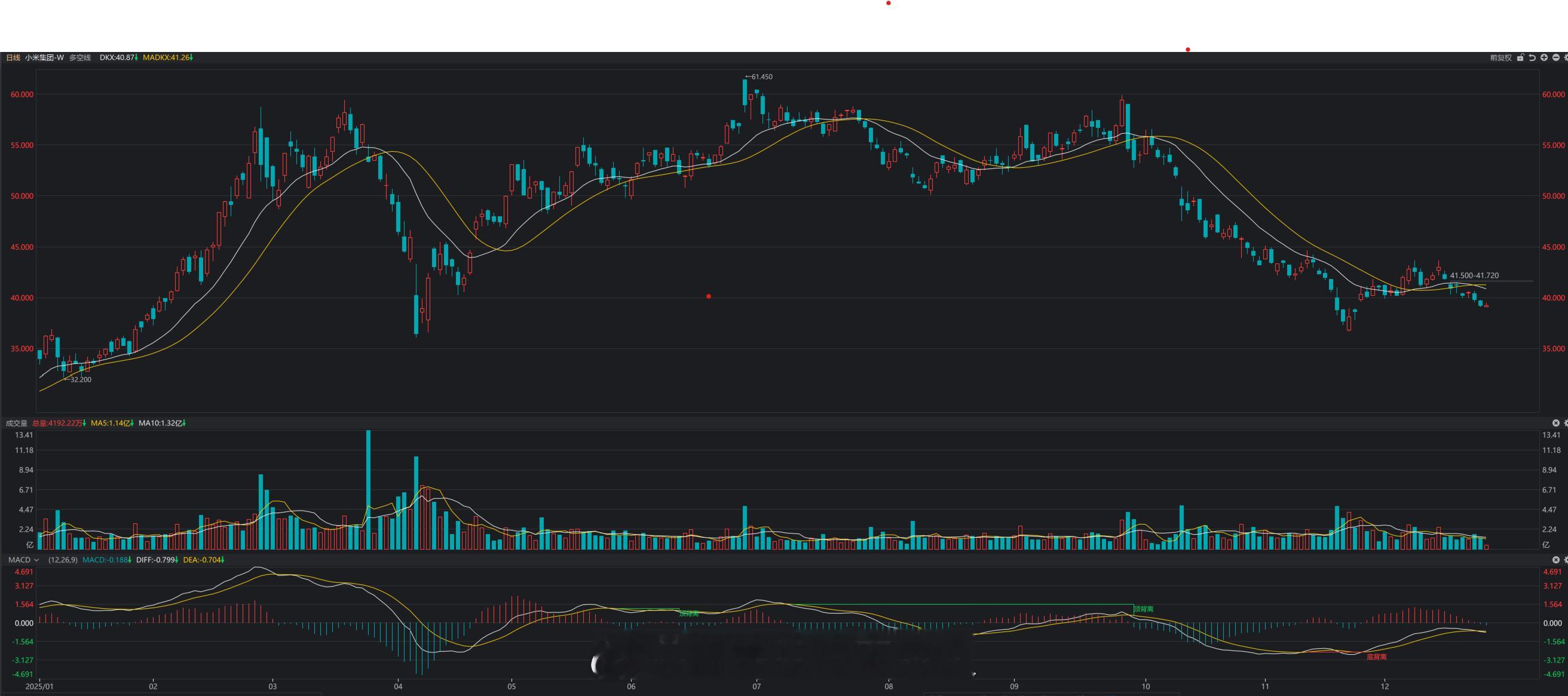Viewport: 1568px width, 696px height.
Task: Click the undo arrow icon
Action: 1532,58
